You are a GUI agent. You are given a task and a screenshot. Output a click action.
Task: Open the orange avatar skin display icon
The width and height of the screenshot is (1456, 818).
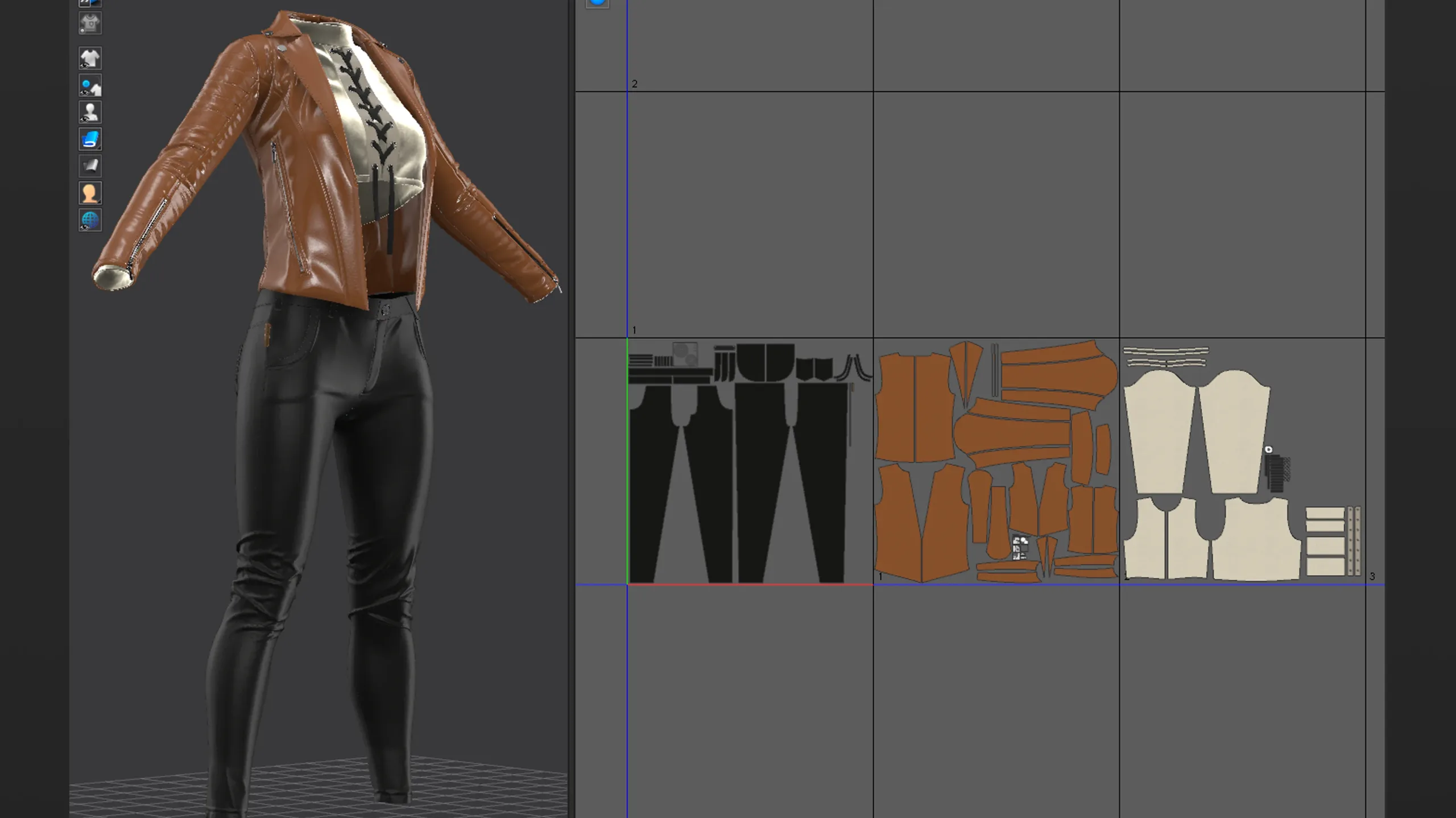tap(90, 193)
